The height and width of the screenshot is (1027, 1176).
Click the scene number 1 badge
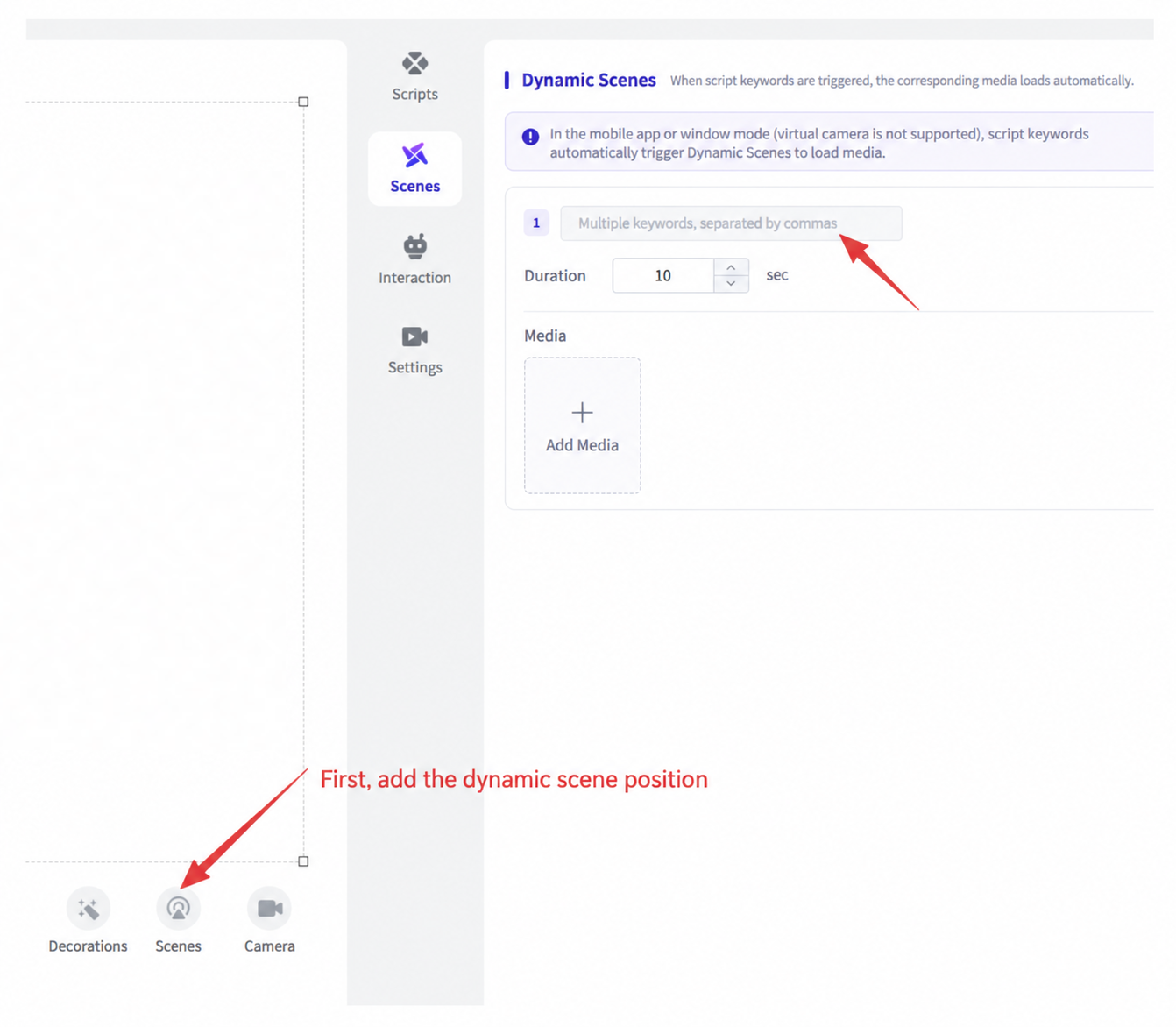(536, 223)
